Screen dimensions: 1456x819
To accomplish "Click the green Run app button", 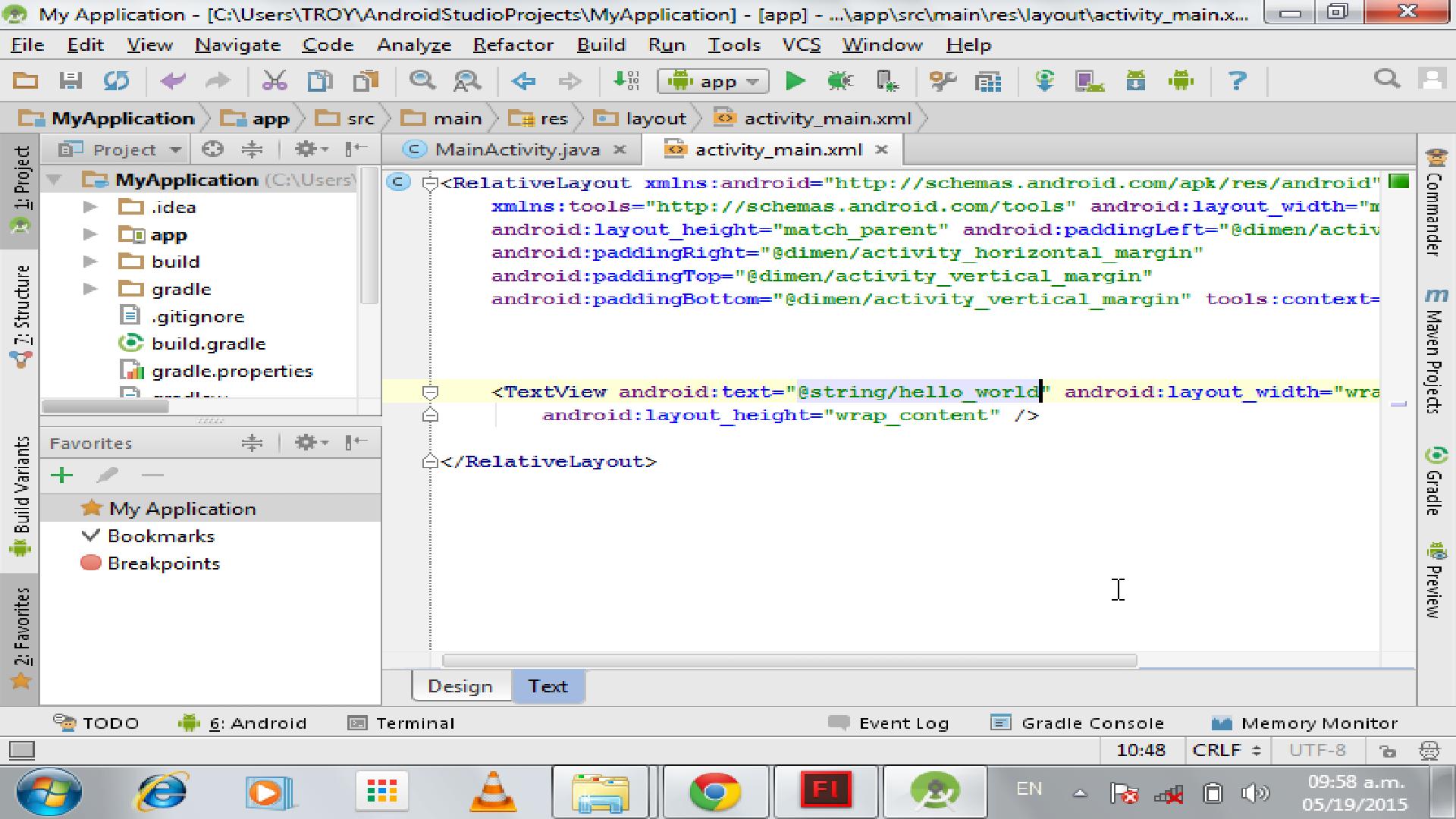I will pyautogui.click(x=795, y=80).
